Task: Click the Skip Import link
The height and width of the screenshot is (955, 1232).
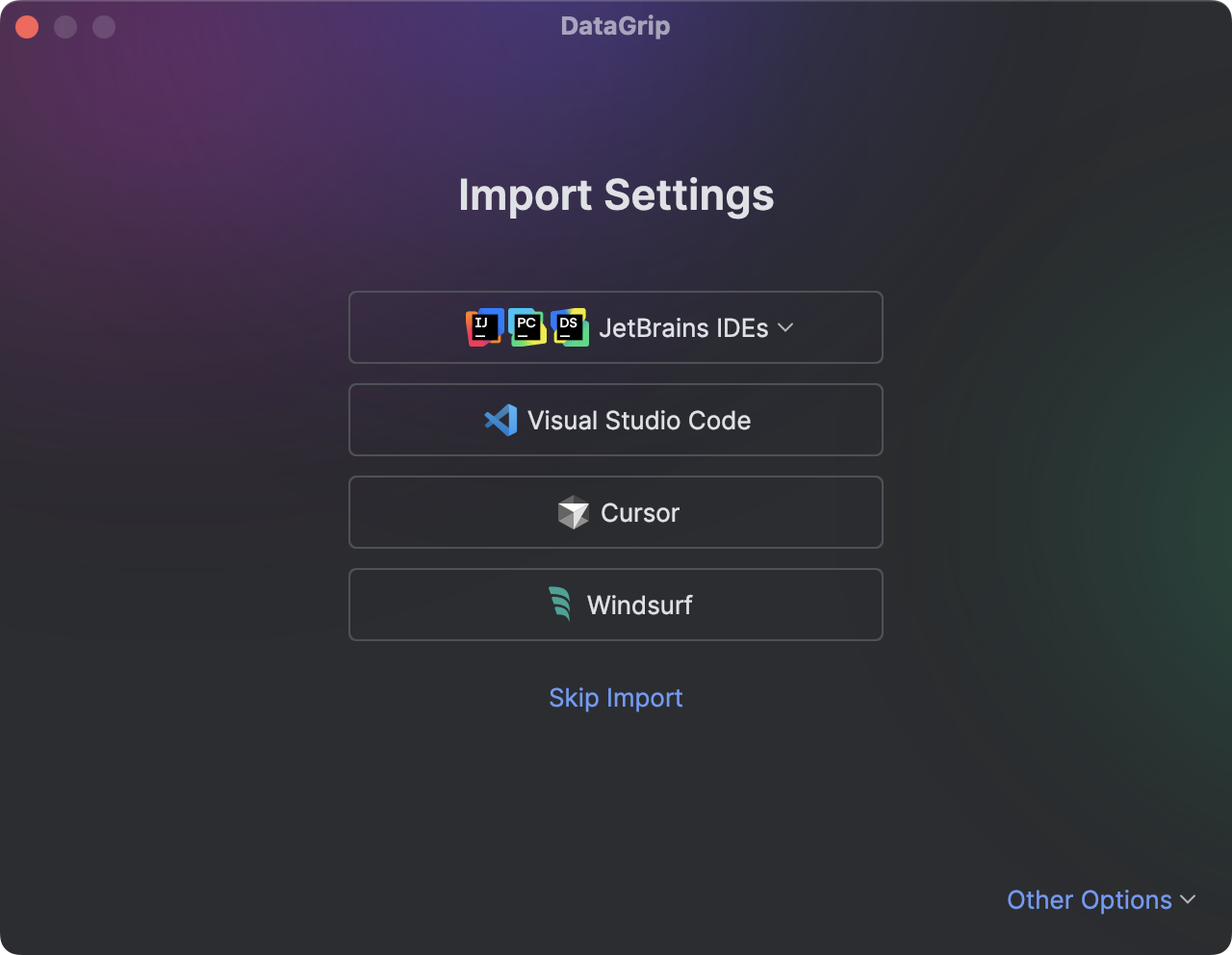Action: 616,697
